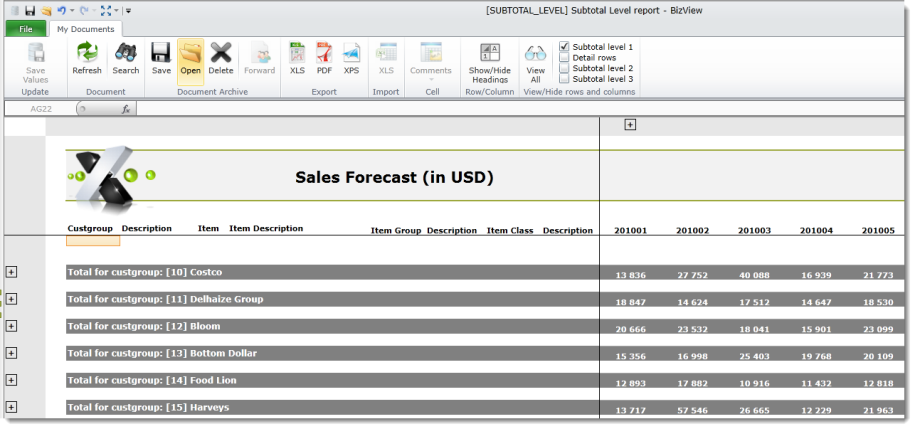Click the Show/Hide Headings icon
915x429 pixels.
490,53
